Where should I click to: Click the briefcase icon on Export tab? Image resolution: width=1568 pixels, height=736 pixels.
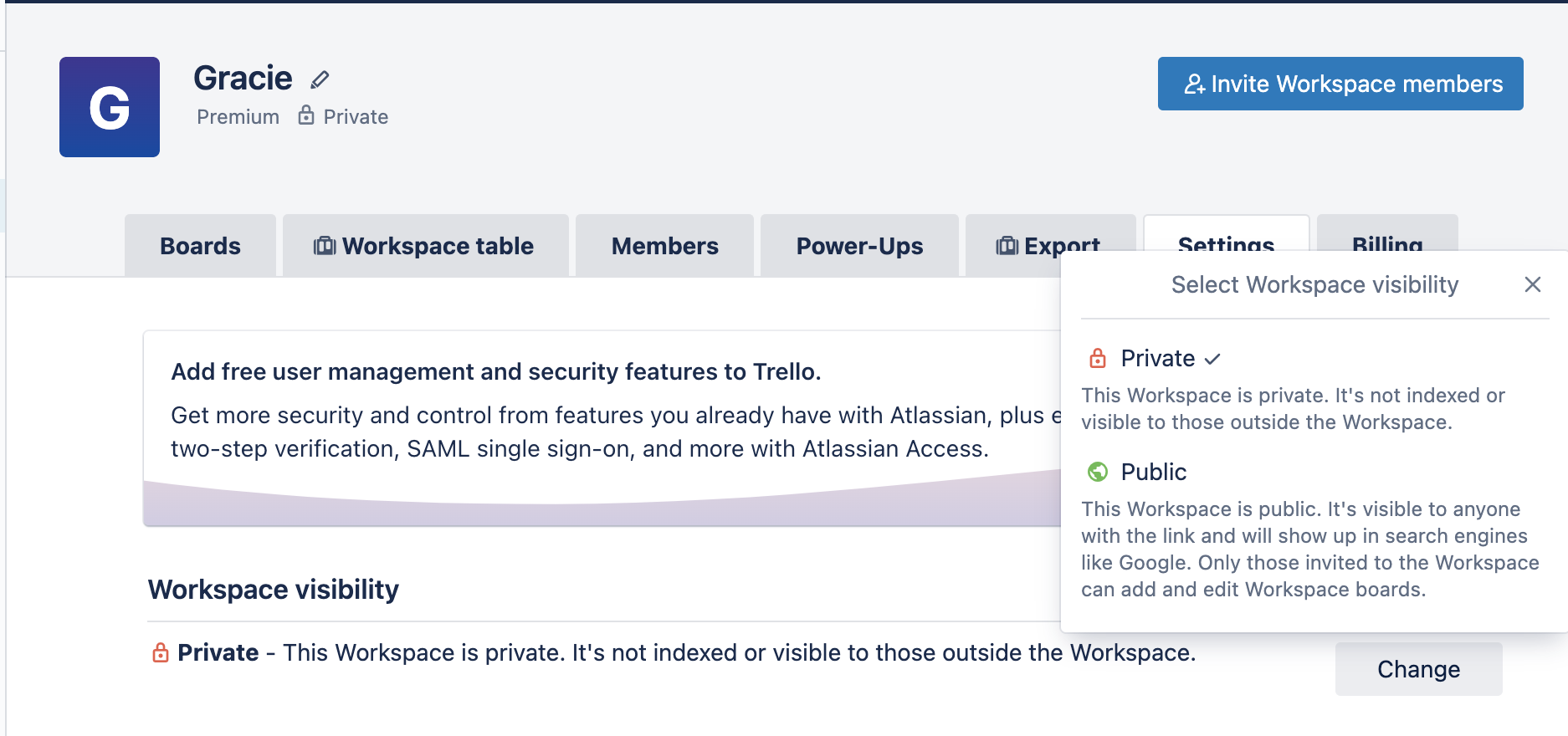(x=1007, y=246)
